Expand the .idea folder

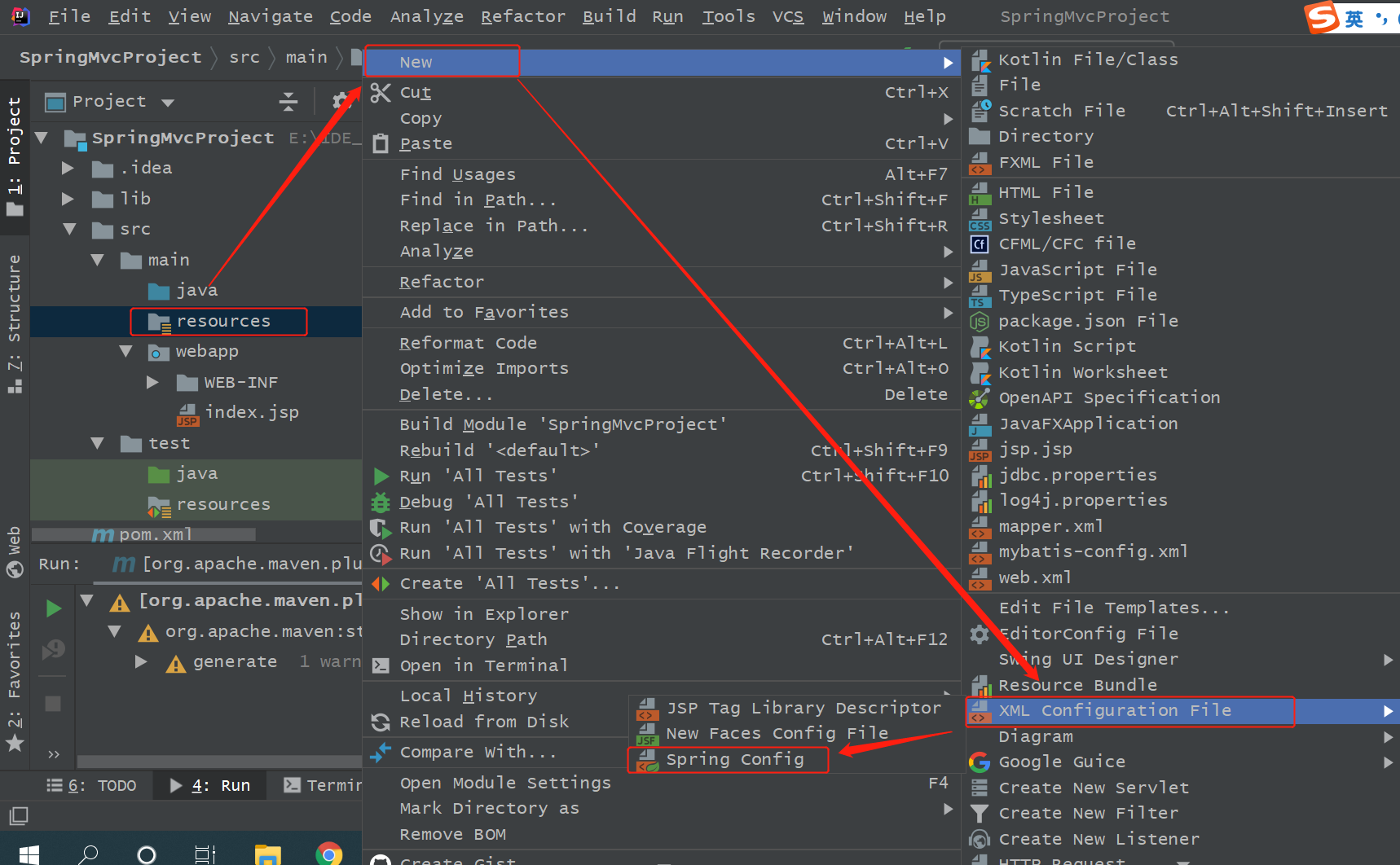68,169
